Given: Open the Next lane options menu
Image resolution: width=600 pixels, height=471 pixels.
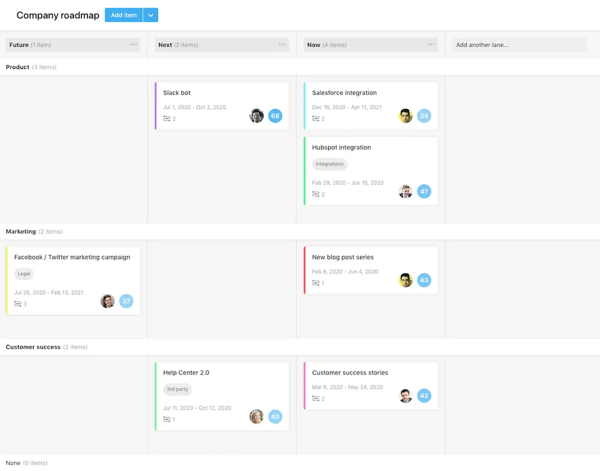Looking at the screenshot, I should coord(282,44).
